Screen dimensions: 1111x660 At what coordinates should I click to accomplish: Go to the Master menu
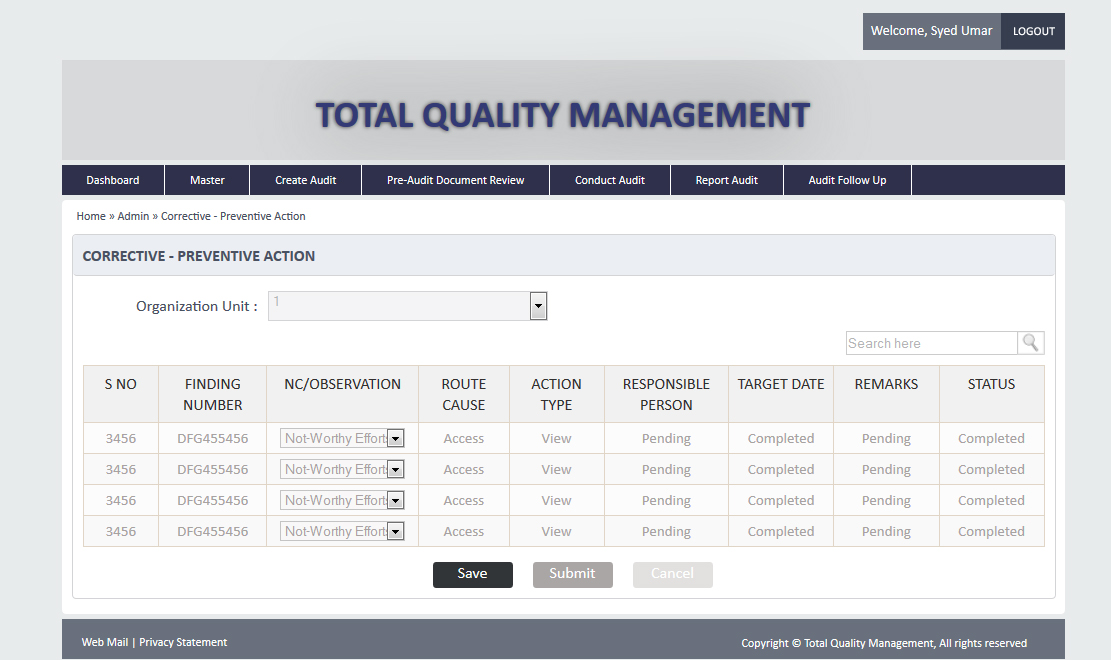pyautogui.click(x=207, y=180)
